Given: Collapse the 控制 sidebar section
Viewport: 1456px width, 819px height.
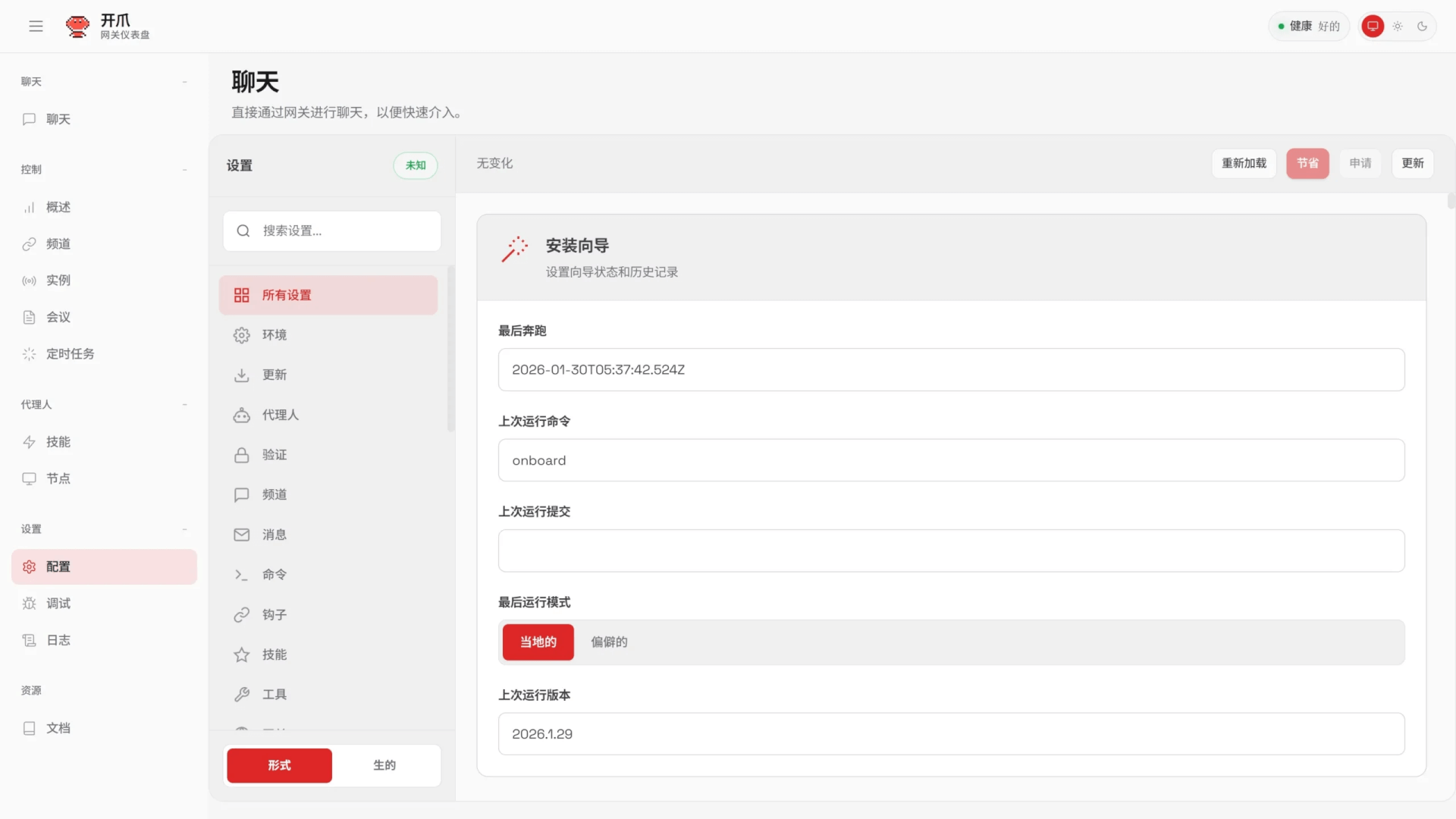Looking at the screenshot, I should click(185, 171).
